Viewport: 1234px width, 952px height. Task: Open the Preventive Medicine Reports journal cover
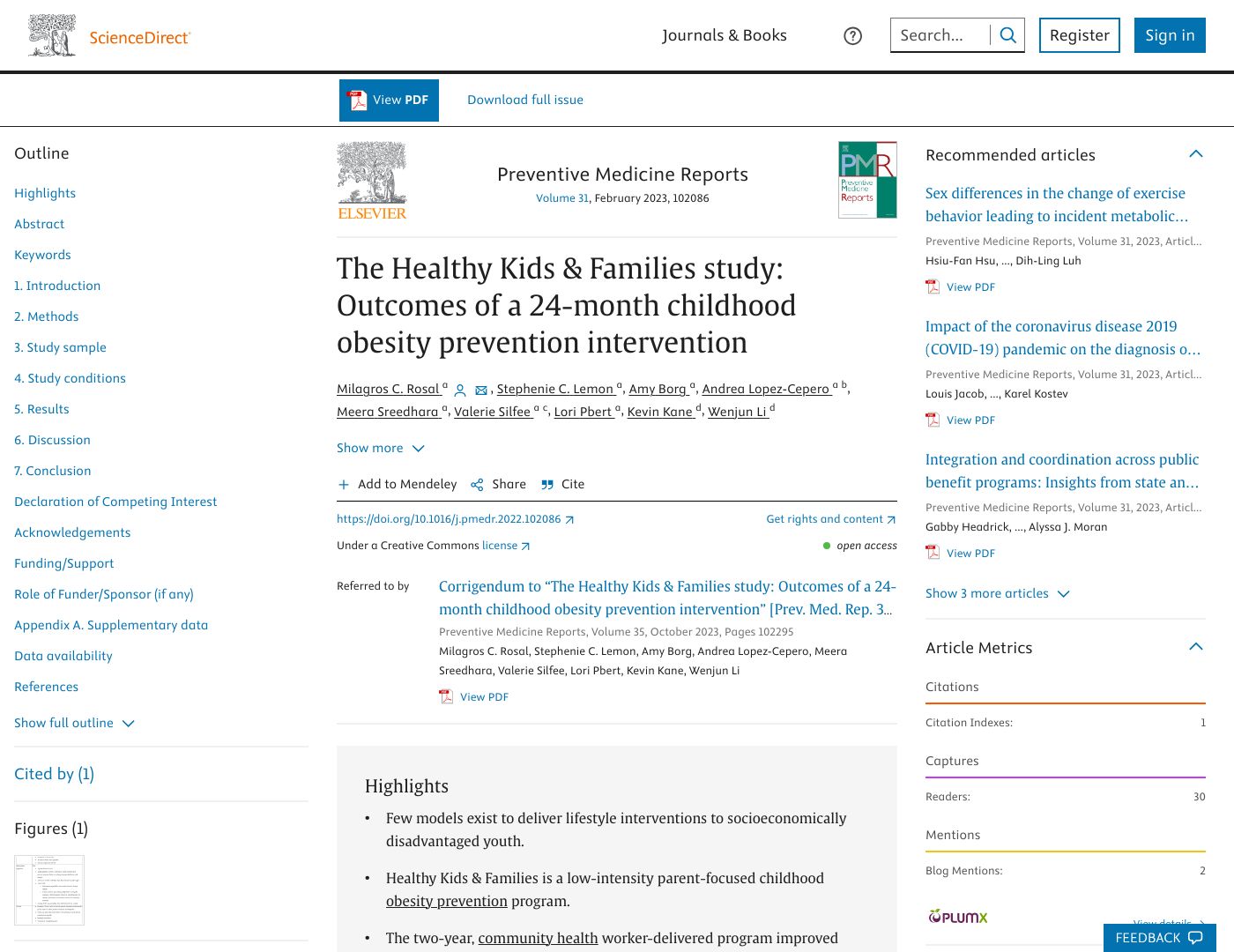(x=867, y=180)
